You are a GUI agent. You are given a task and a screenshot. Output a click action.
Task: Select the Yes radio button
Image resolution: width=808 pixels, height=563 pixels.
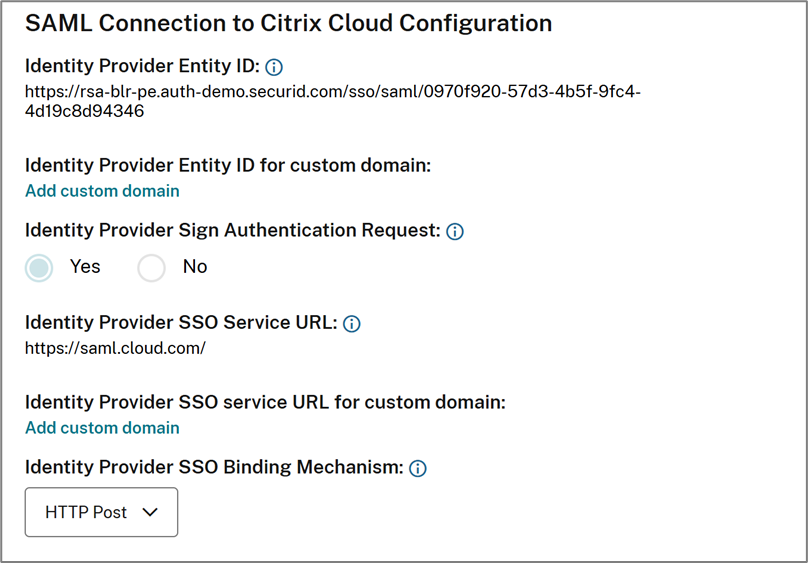coord(39,268)
